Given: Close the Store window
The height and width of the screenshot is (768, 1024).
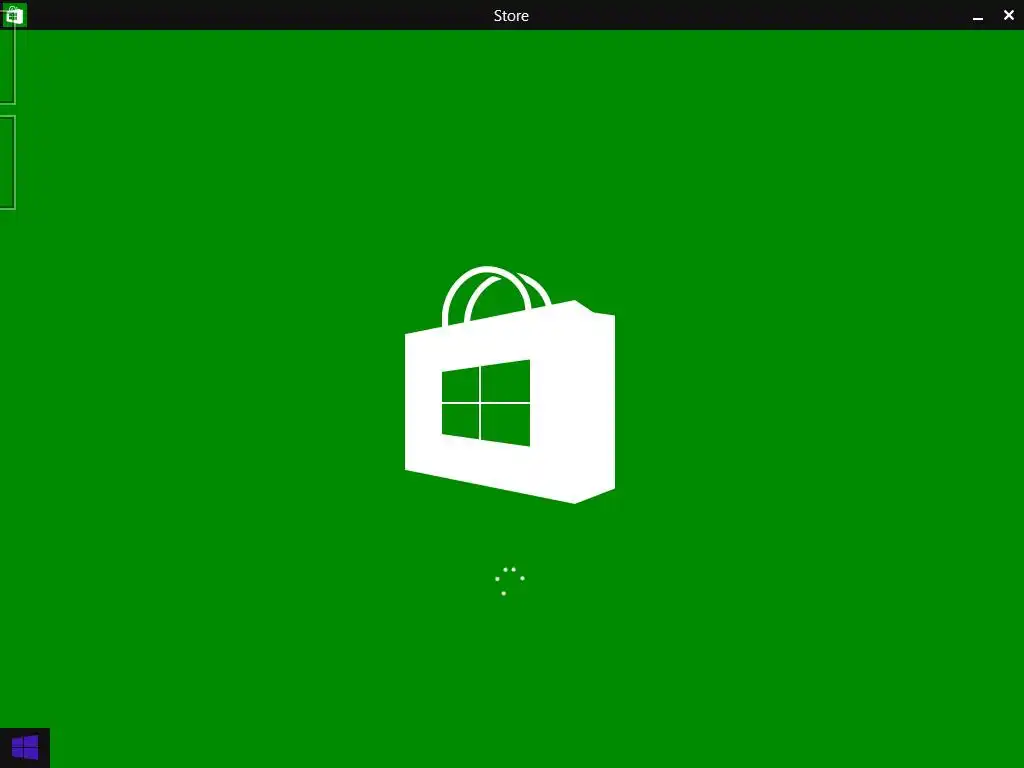Looking at the screenshot, I should pos(1008,15).
